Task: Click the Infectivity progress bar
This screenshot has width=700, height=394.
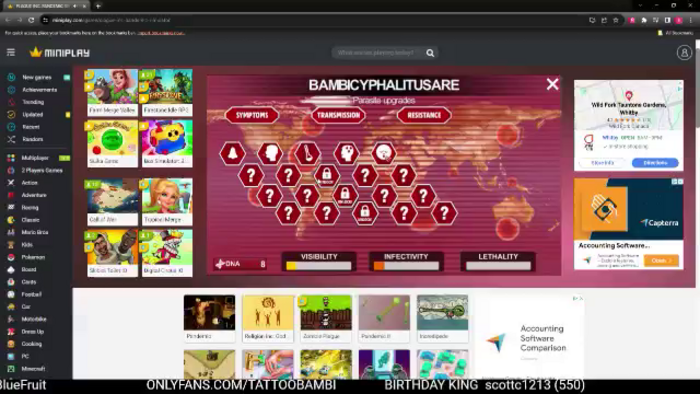Action: [x=406, y=266]
